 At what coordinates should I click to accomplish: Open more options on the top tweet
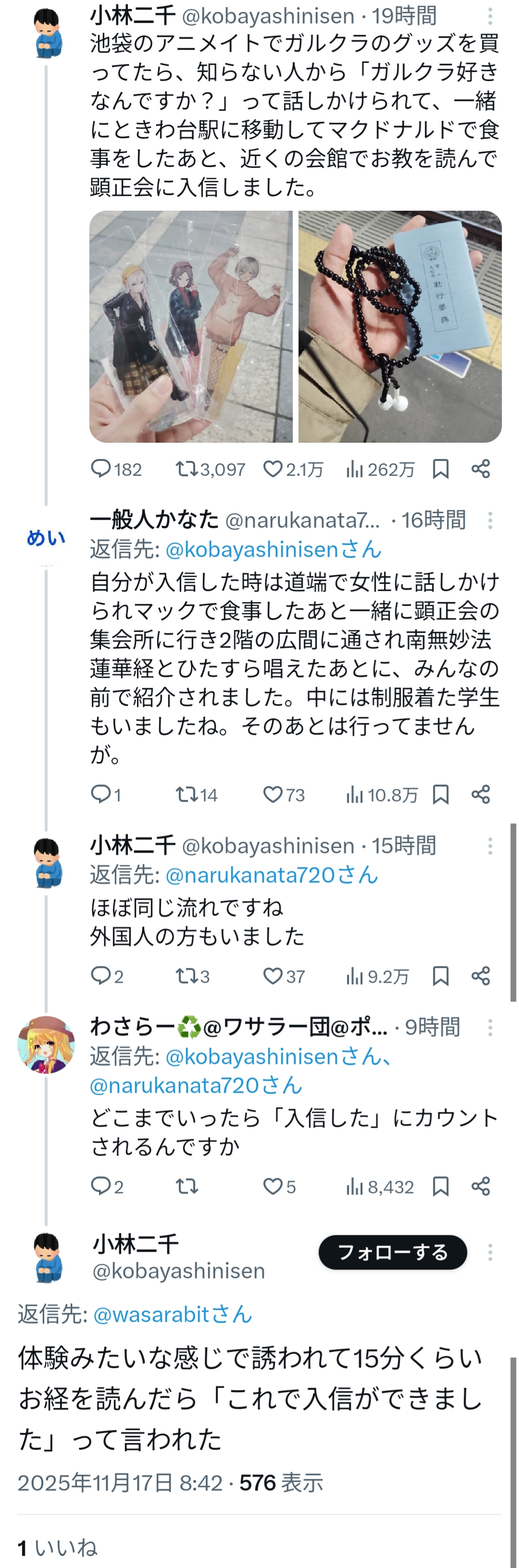[x=490, y=16]
